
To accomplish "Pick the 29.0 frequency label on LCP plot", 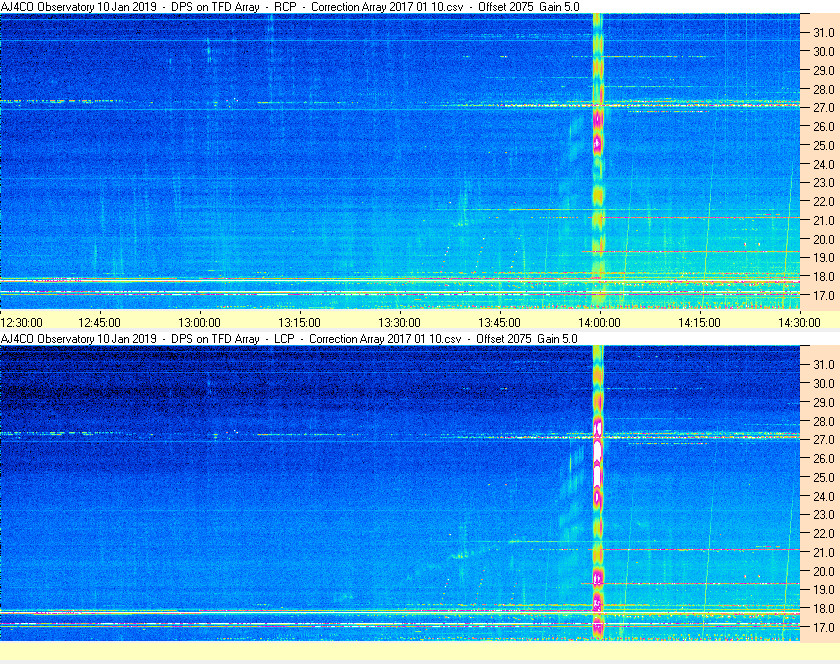I will [x=824, y=402].
